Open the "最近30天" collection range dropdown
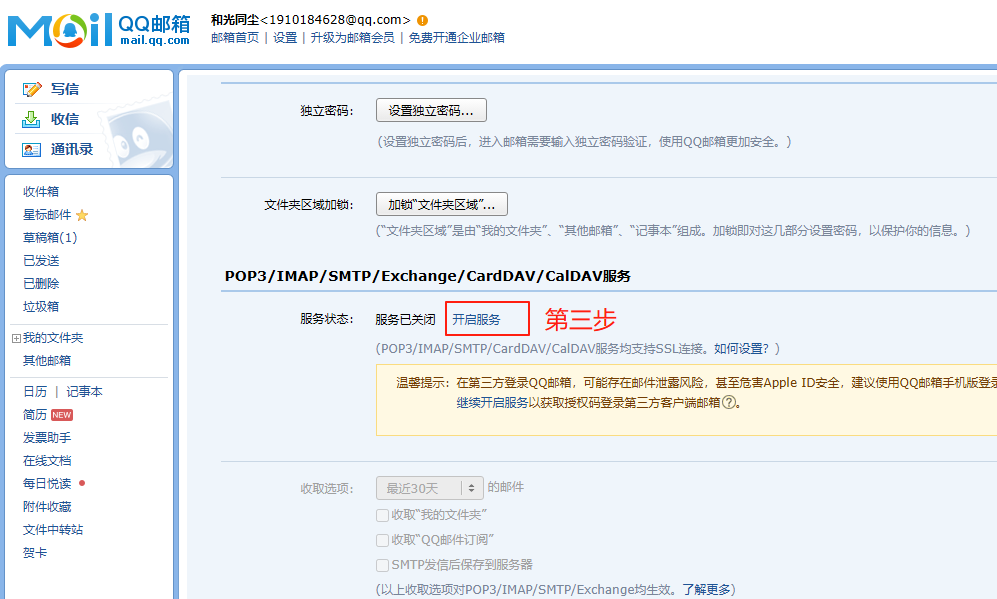997x599 pixels. coord(429,488)
